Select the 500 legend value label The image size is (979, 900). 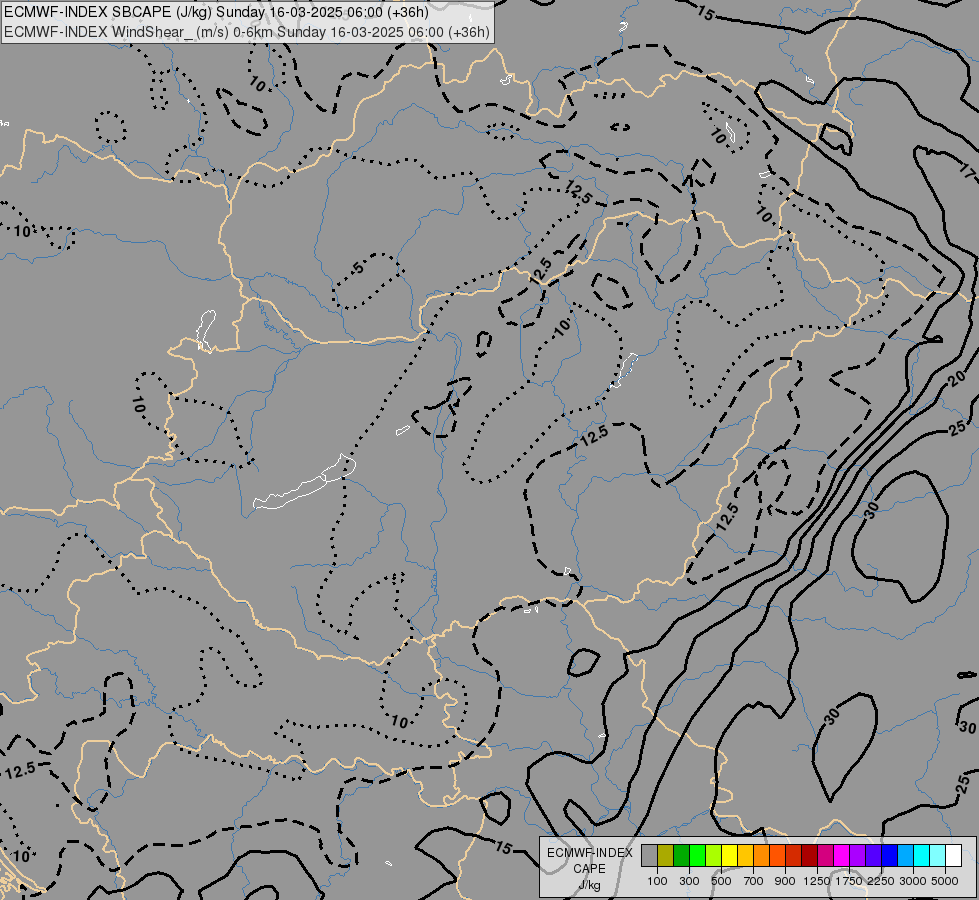721,881
